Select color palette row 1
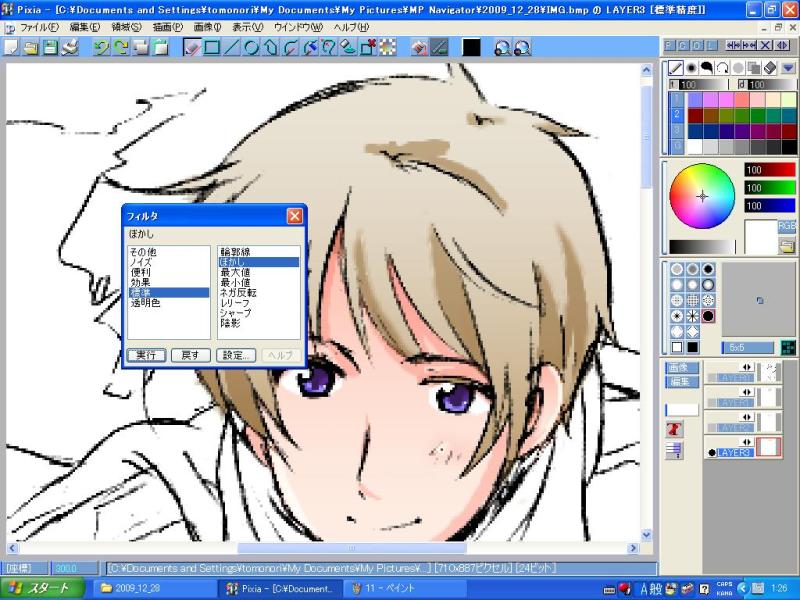 coord(677,99)
